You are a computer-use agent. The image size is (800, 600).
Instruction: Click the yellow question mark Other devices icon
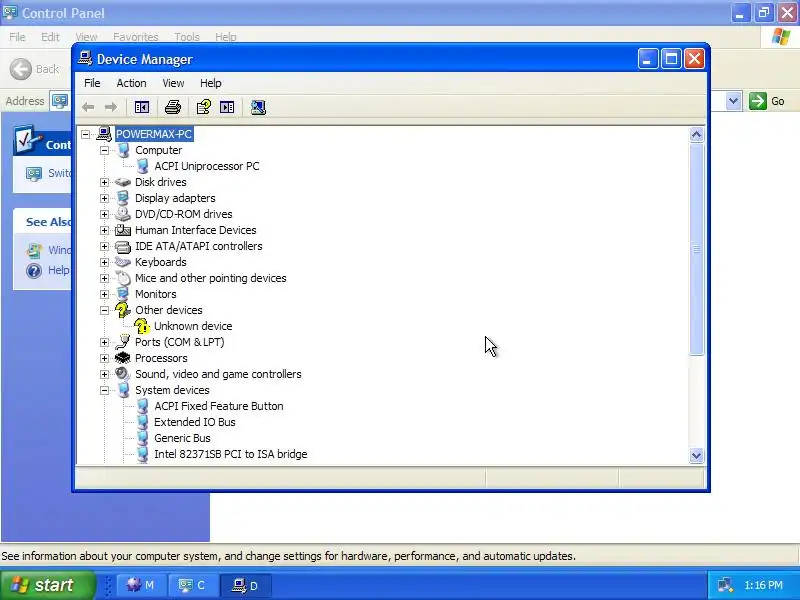click(122, 310)
